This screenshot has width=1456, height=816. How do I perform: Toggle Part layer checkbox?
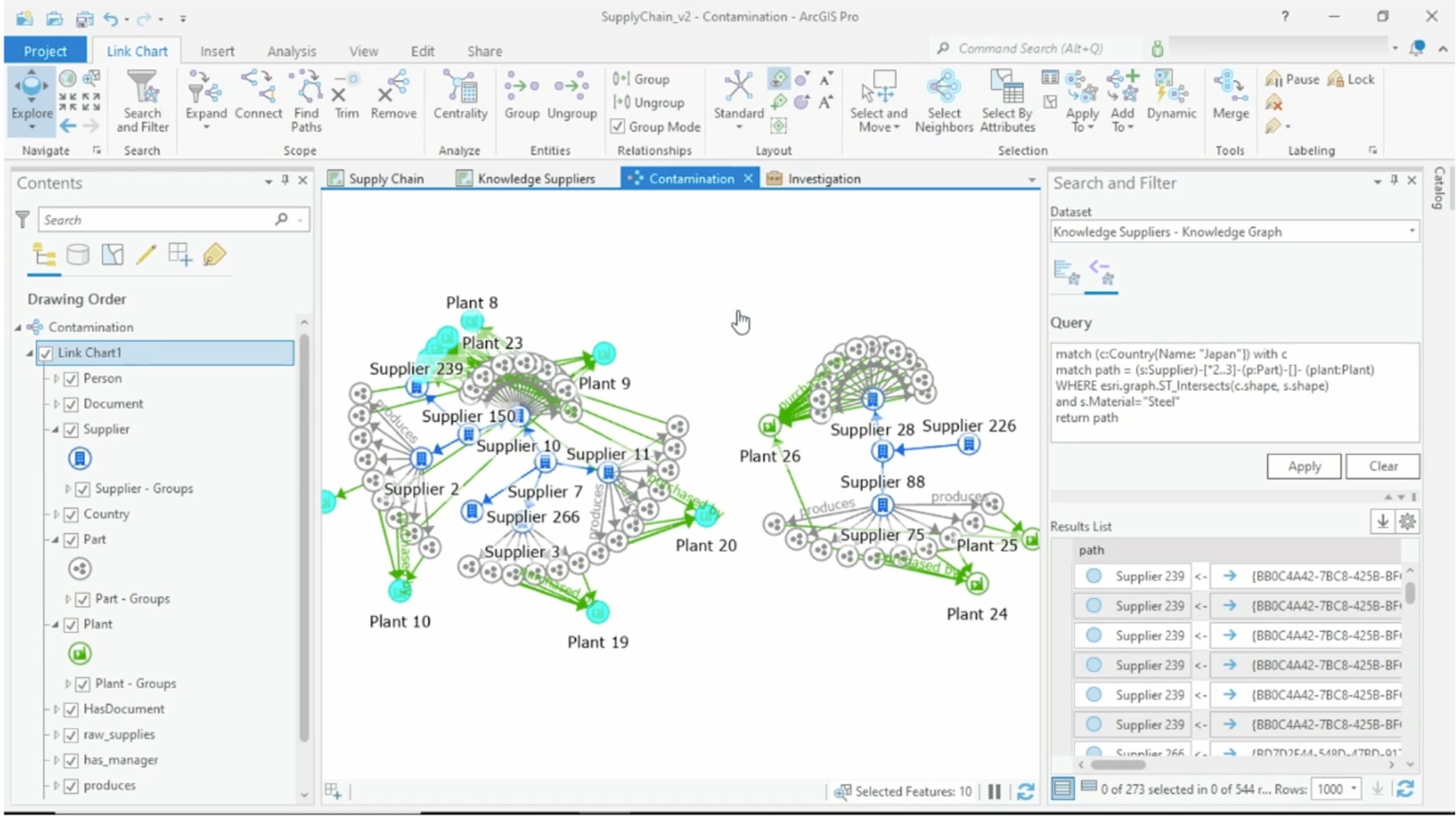tap(71, 540)
